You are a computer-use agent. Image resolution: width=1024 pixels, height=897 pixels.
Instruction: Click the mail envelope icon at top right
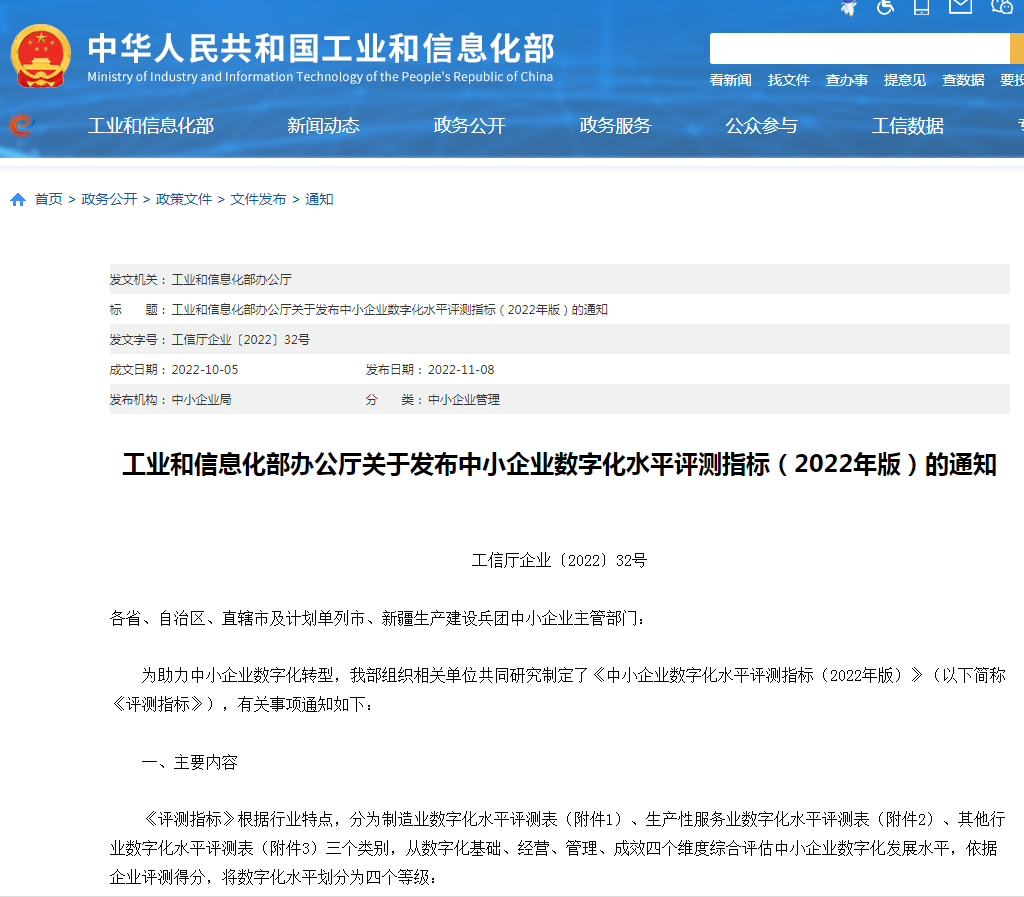click(960, 7)
